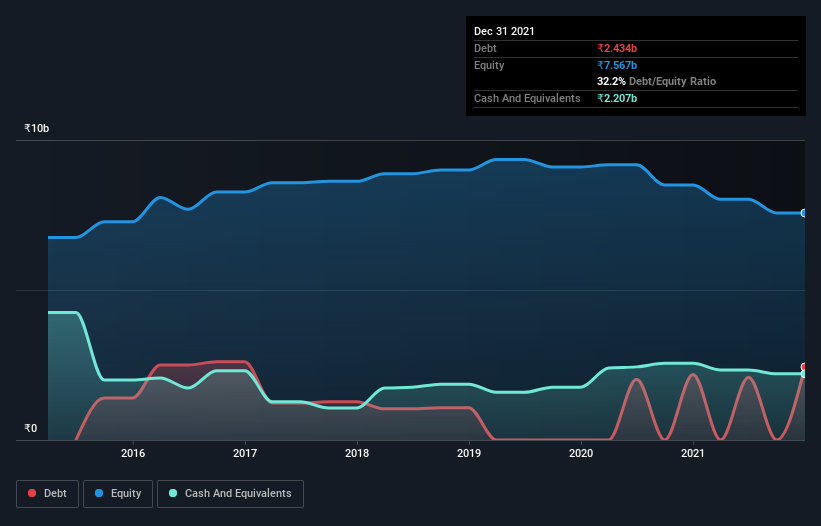821x526 pixels.
Task: Click the ₹10b y-axis label
Action: pyautogui.click(x=37, y=128)
